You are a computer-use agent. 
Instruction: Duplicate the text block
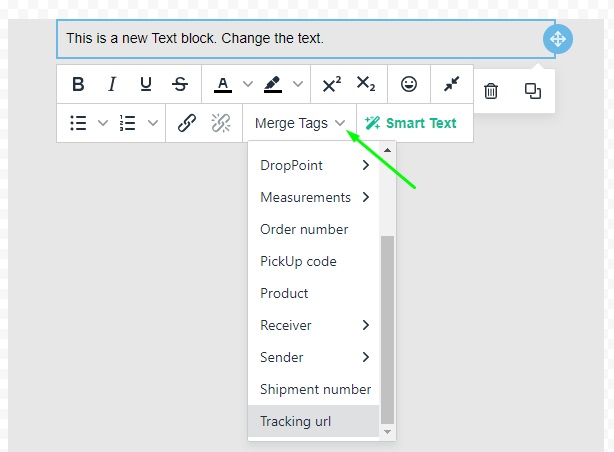click(x=533, y=91)
